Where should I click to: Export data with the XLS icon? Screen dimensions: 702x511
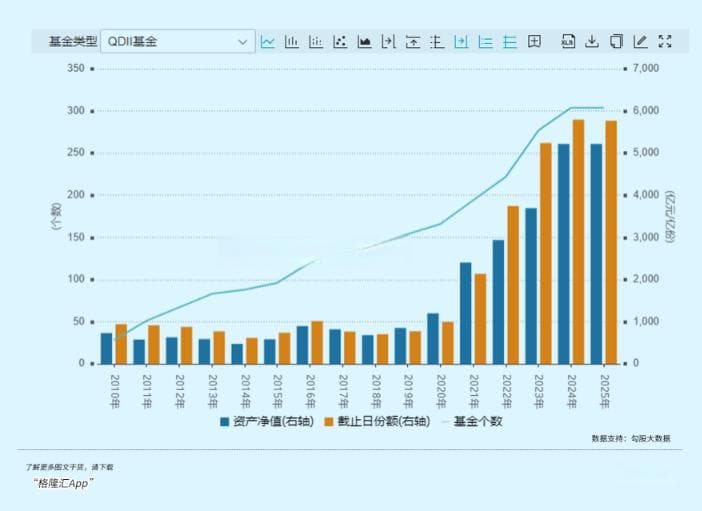(568, 41)
